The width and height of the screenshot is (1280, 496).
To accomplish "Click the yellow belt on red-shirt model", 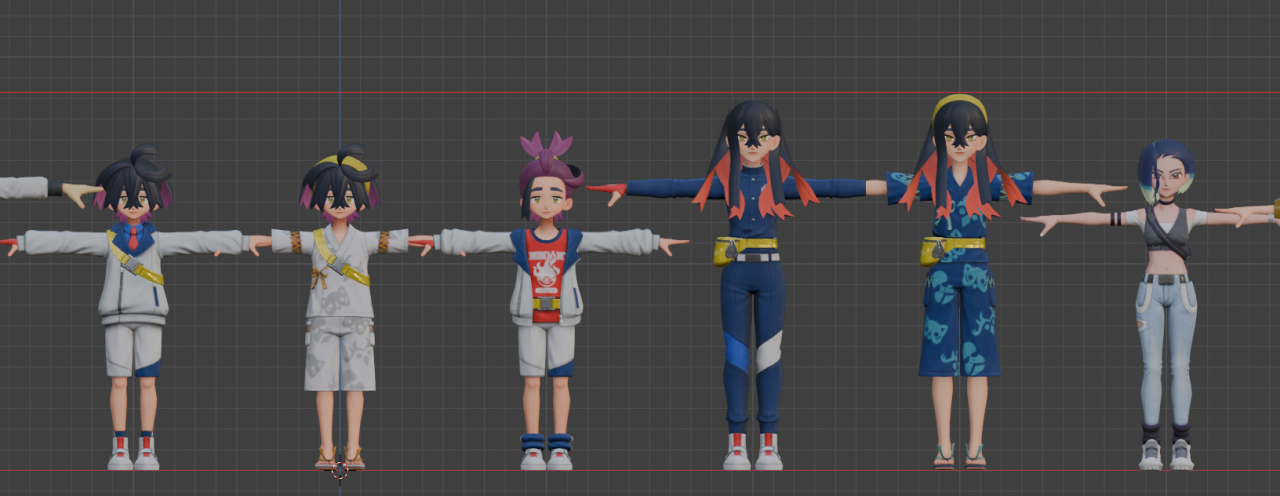I will point(545,303).
